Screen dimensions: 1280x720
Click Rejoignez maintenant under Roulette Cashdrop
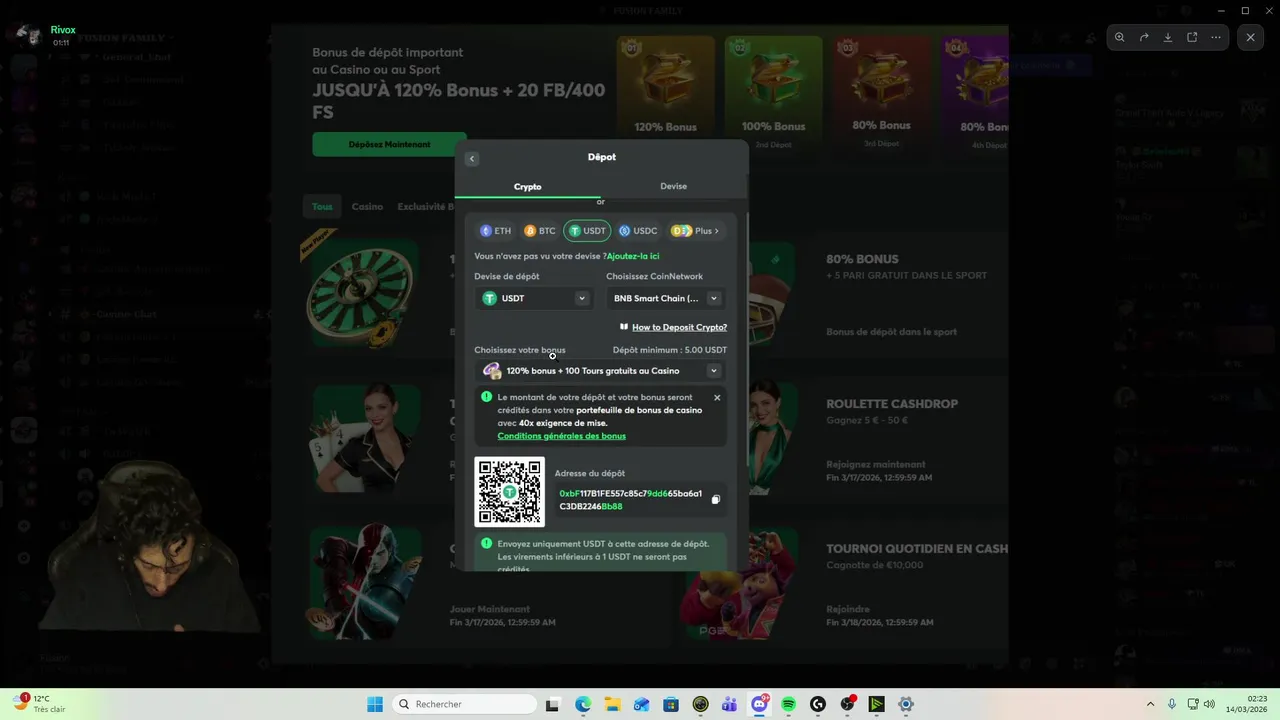point(876,464)
